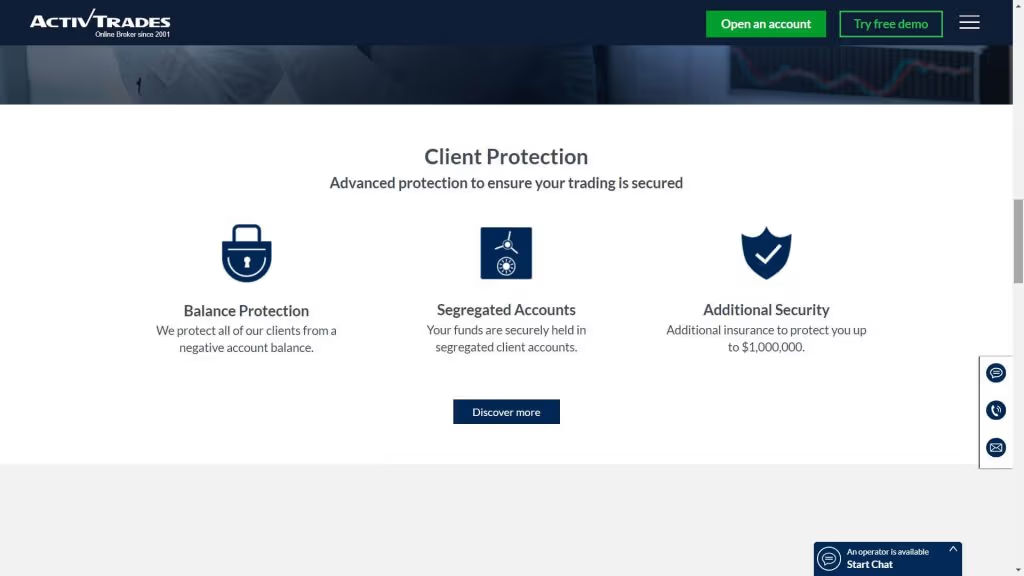
Task: Open the email icon in the side panel
Action: coord(995,447)
